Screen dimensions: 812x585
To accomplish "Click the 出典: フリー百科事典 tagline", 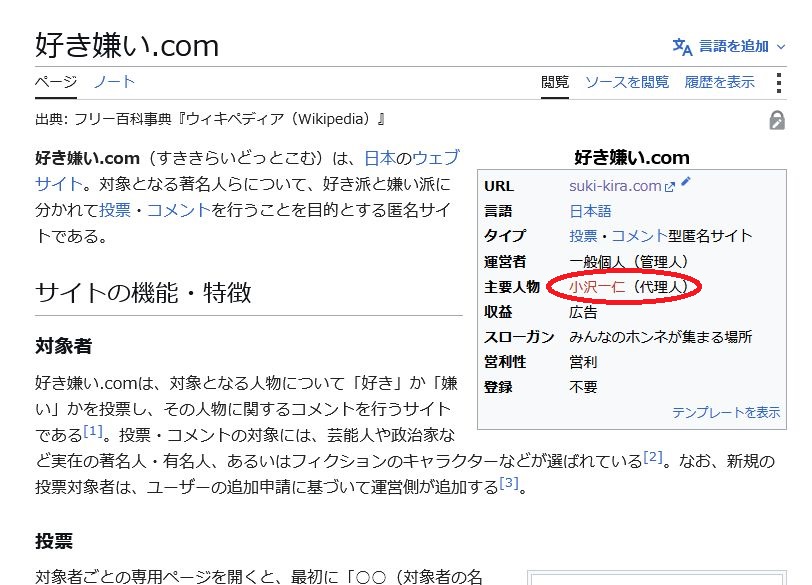I will click(x=210, y=120).
